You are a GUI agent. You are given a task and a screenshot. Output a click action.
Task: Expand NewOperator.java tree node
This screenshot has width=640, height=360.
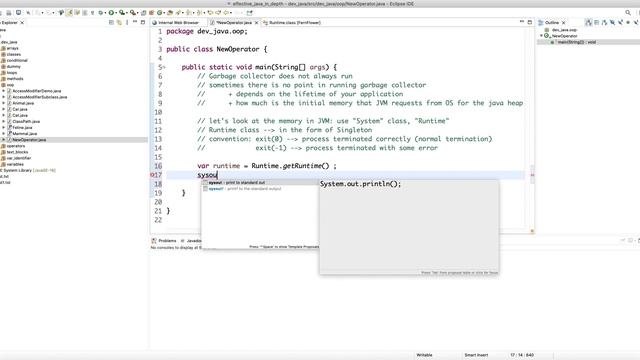coord(4,140)
